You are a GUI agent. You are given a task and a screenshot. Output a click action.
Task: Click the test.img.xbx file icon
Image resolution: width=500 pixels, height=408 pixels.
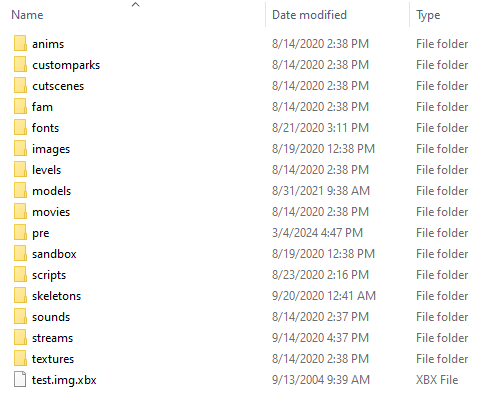click(20, 380)
